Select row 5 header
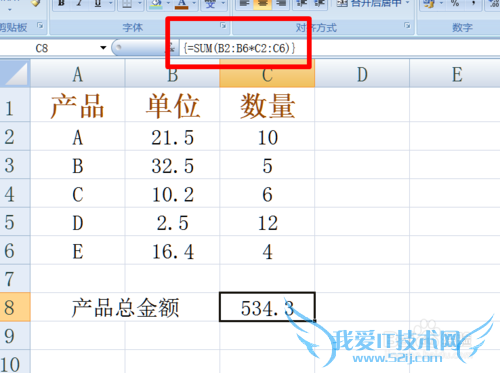The width and height of the screenshot is (500, 373). tap(15, 222)
